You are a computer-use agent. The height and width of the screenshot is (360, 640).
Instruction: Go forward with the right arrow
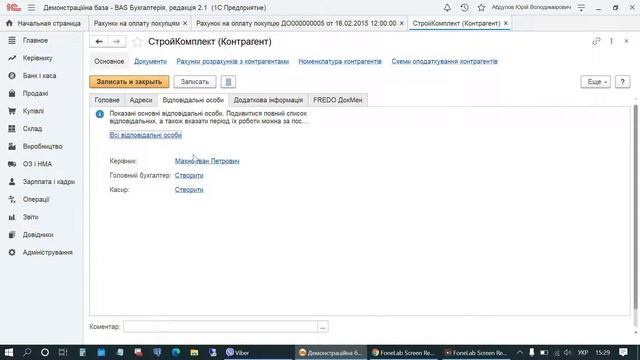(x=117, y=41)
